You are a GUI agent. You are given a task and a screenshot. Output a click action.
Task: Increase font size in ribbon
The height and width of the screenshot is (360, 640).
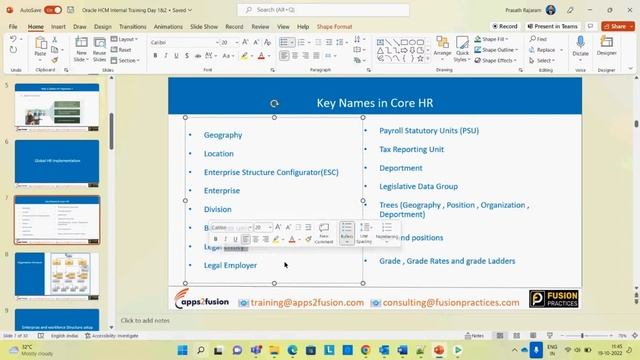pyautogui.click(x=245, y=42)
